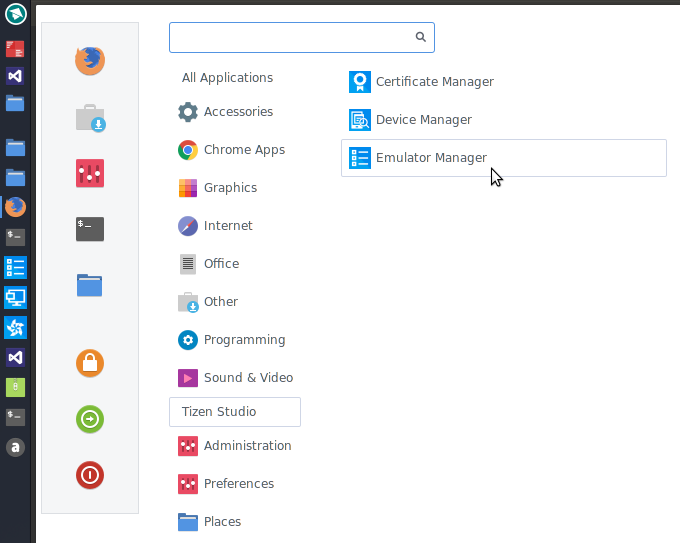Click the red Shut Down power icon
680x543 pixels.
pos(90,475)
